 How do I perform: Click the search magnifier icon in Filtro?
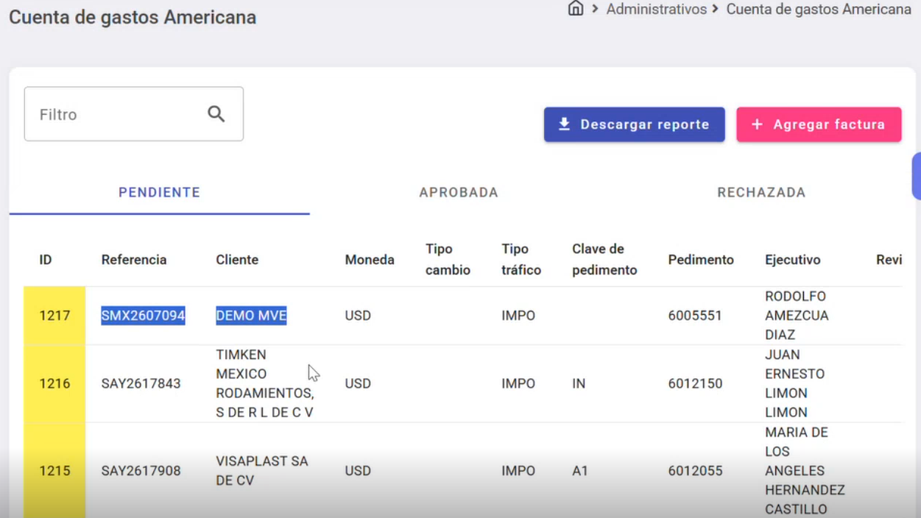(216, 114)
